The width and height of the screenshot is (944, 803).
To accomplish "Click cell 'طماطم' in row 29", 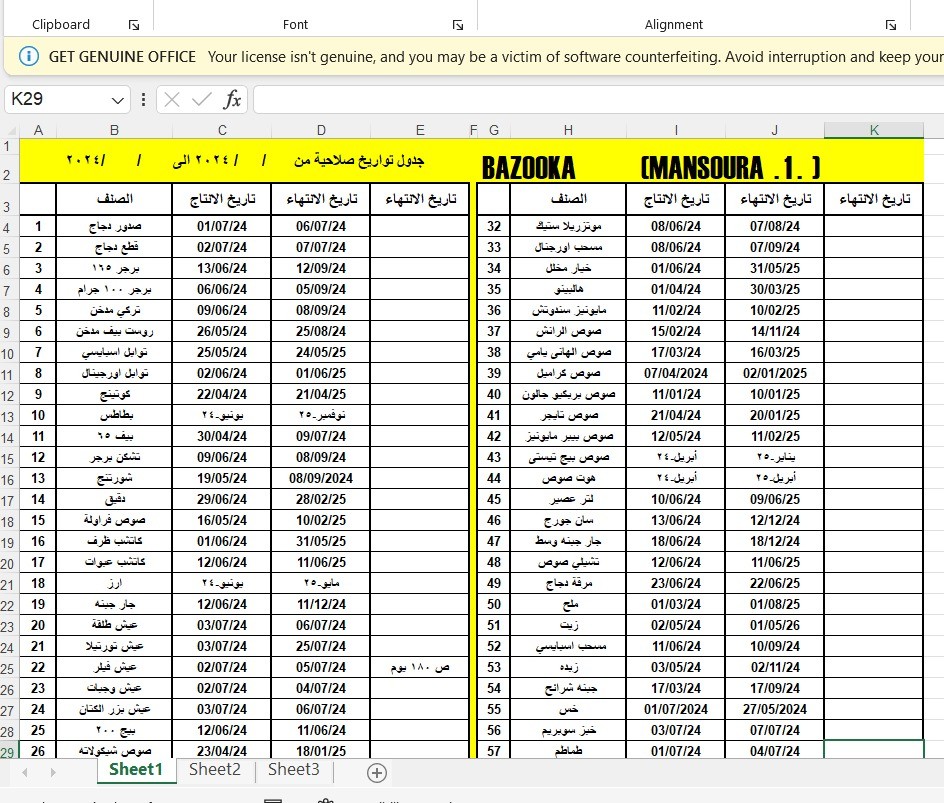I will 568,751.
